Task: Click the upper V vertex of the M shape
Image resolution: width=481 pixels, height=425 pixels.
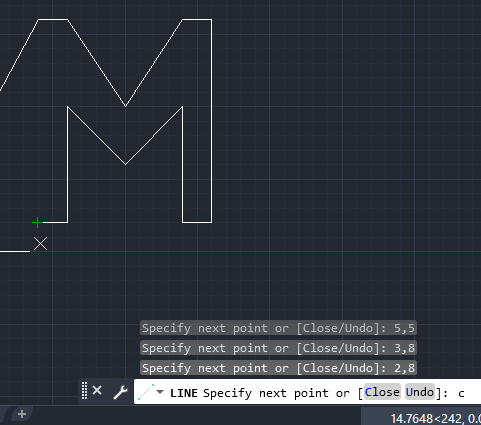Action: [125, 107]
